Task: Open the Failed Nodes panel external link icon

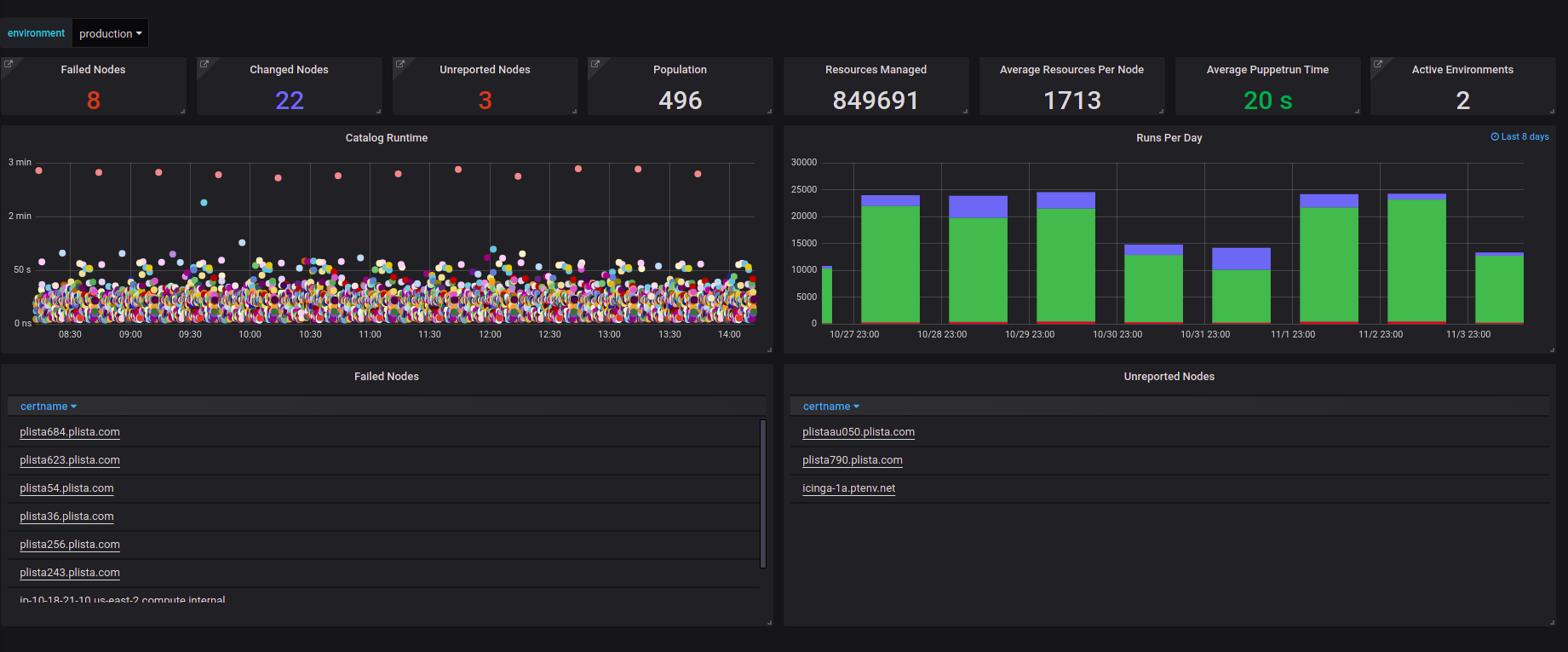Action: [8, 64]
